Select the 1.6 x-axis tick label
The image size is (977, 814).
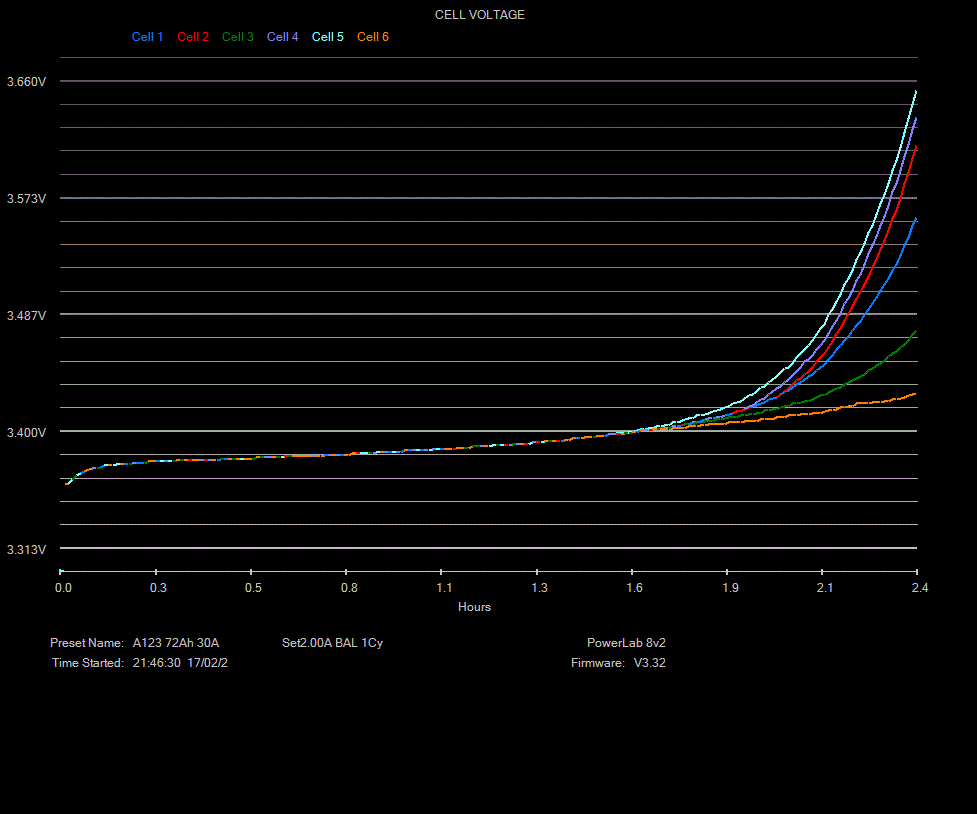[634, 588]
